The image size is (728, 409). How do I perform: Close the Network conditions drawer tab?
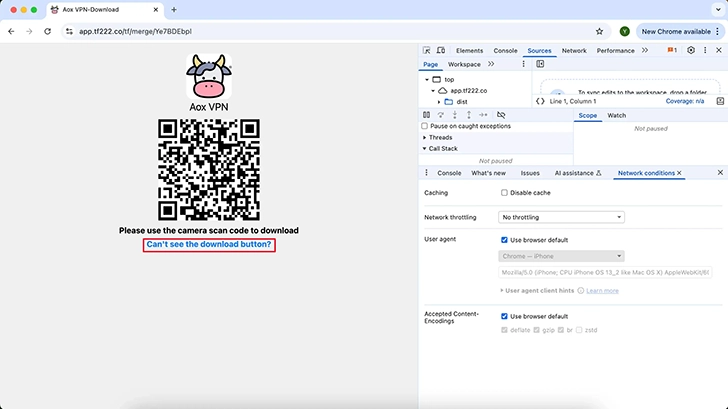(x=679, y=173)
